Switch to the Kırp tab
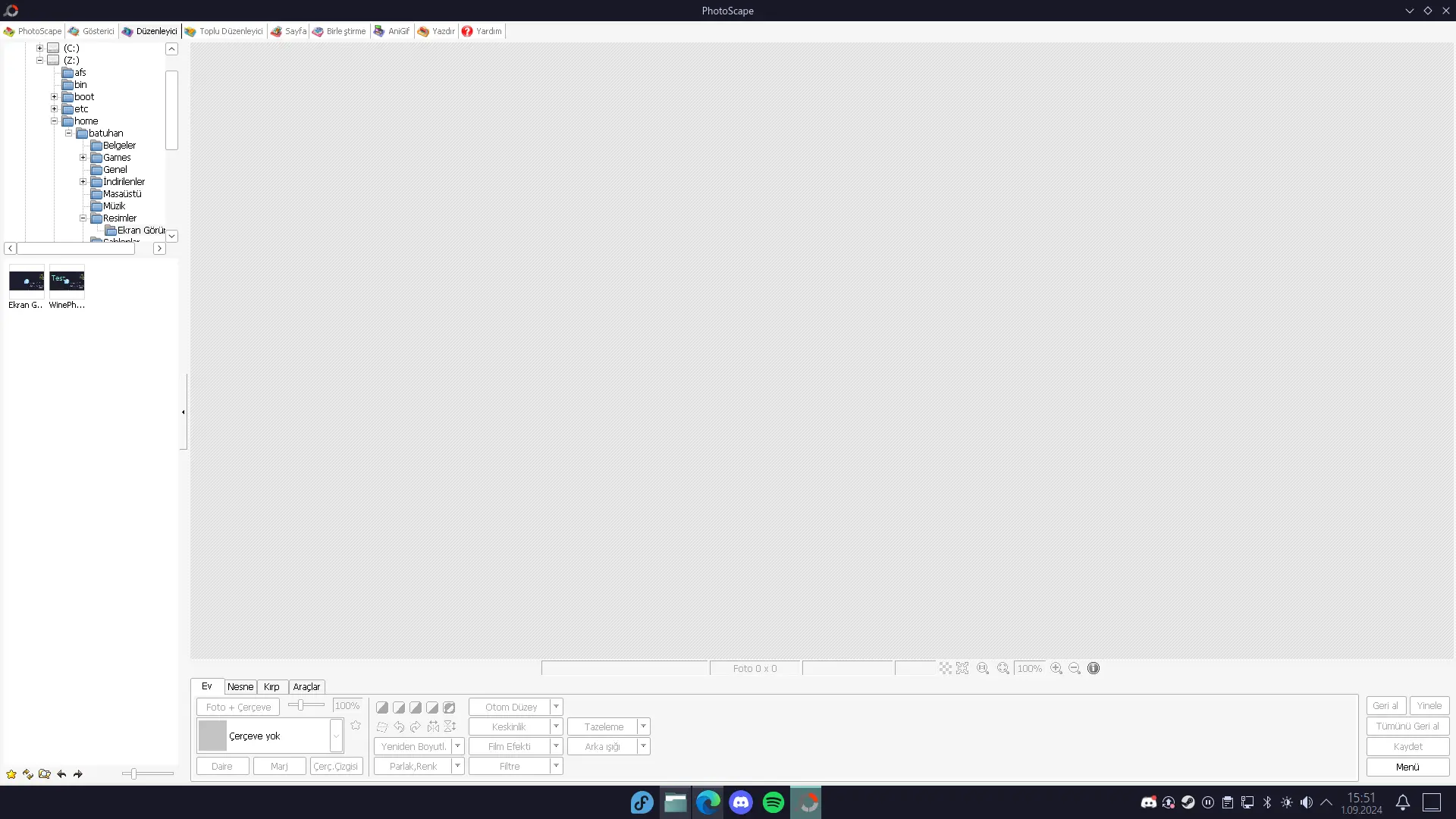 271,686
